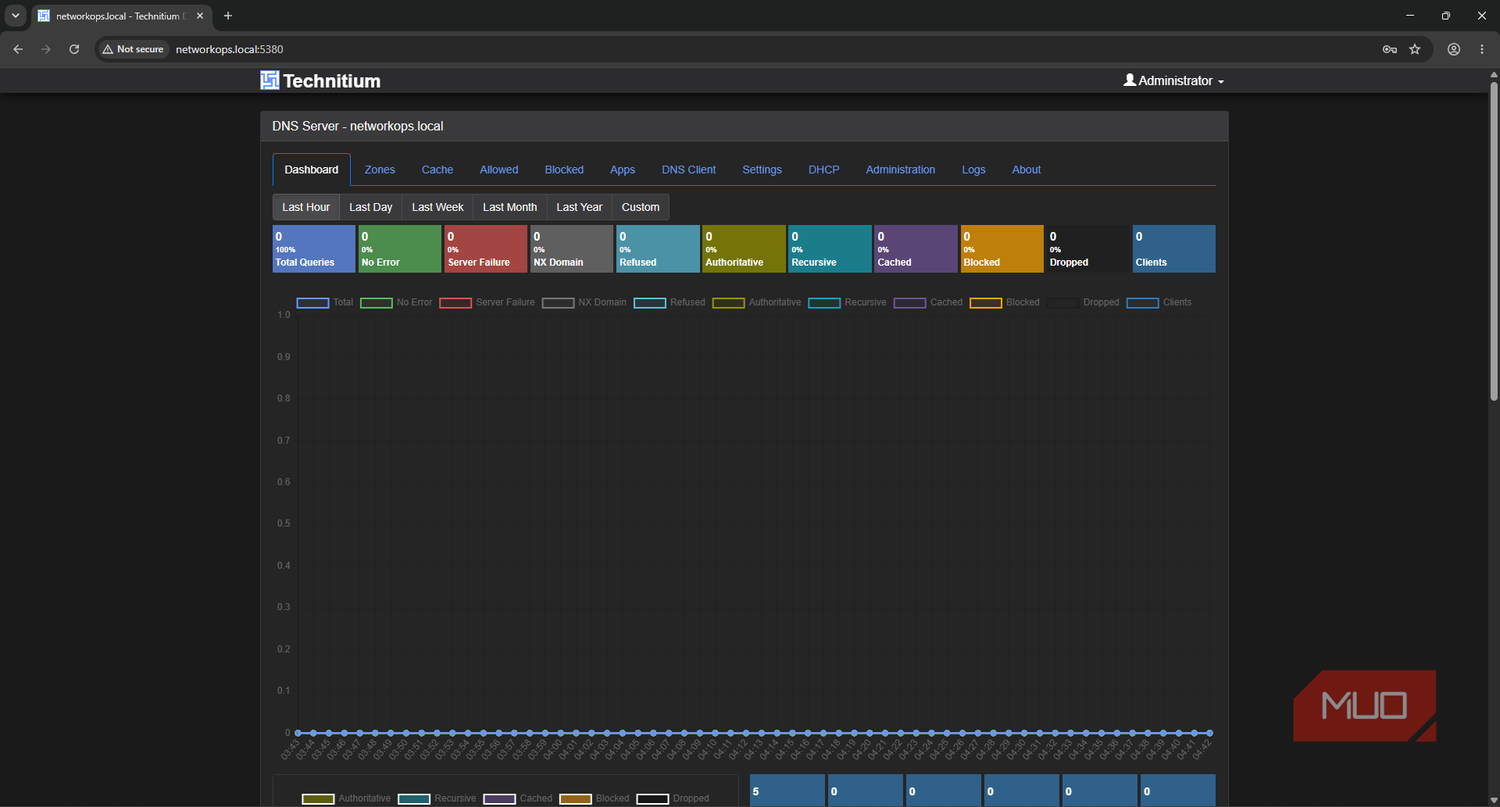Toggle Blocked series in main chart legend
This screenshot has height=807, width=1500.
pyautogui.click(x=1005, y=302)
